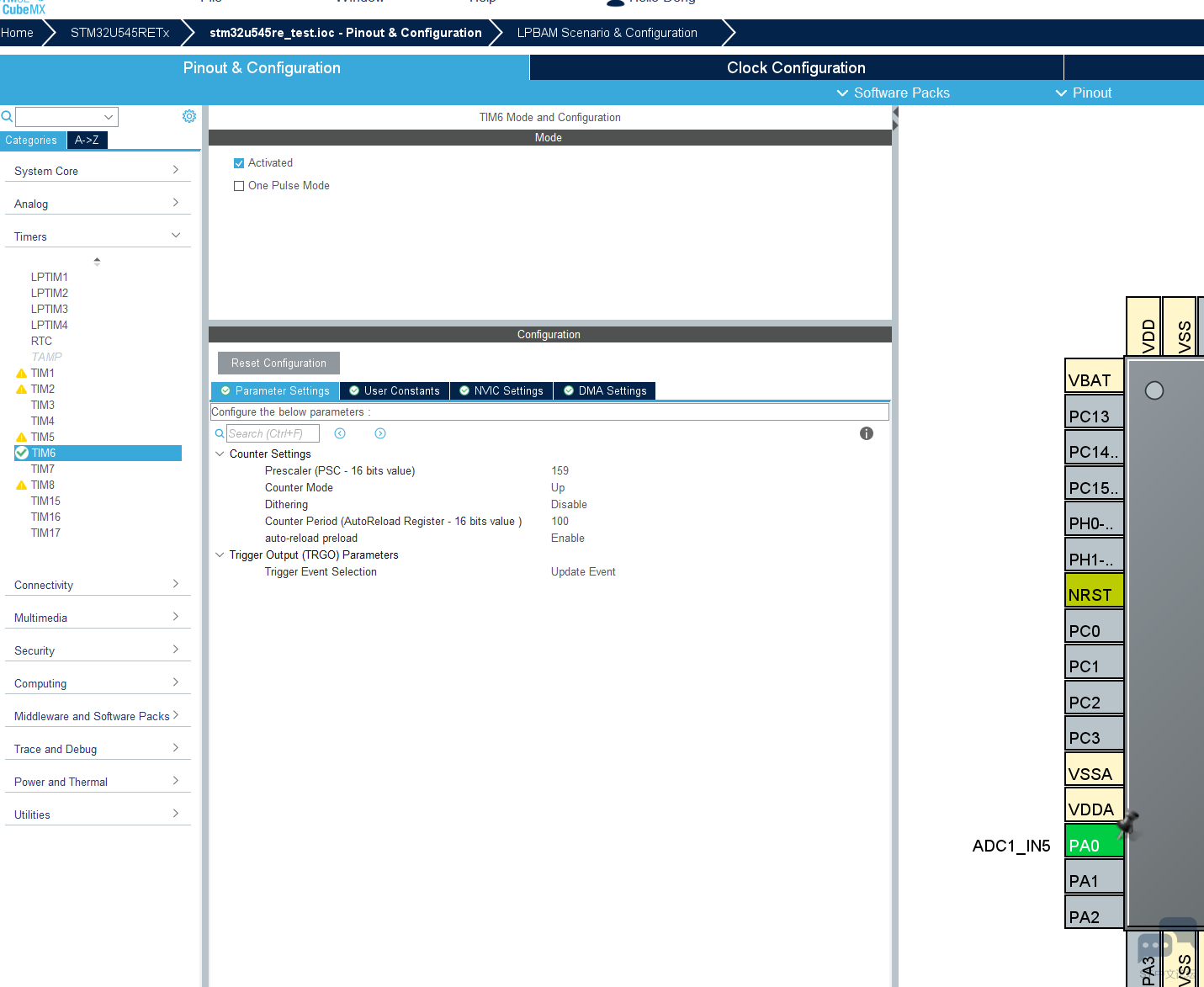
Task: Click the PC13 pin on the chip
Action: (1095, 411)
